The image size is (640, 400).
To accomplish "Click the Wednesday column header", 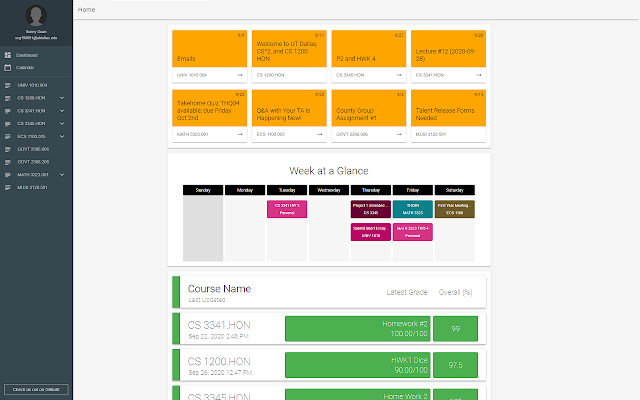I will point(329,190).
